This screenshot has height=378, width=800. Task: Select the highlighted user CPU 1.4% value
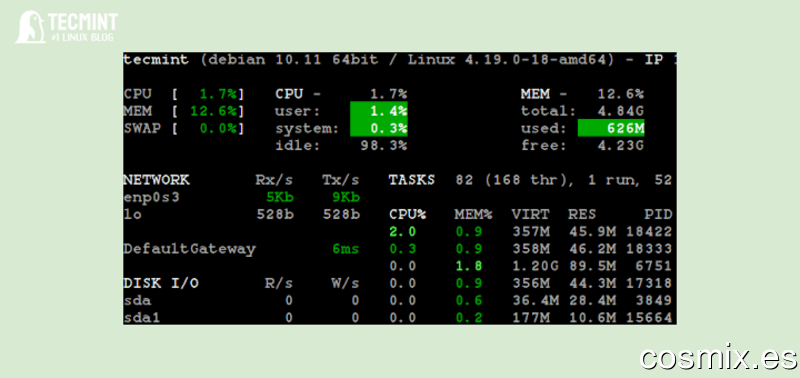click(379, 110)
